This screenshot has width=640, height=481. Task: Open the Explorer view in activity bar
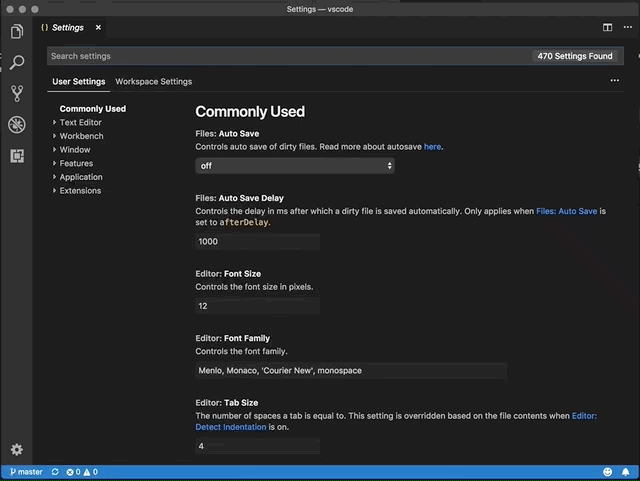[16, 32]
